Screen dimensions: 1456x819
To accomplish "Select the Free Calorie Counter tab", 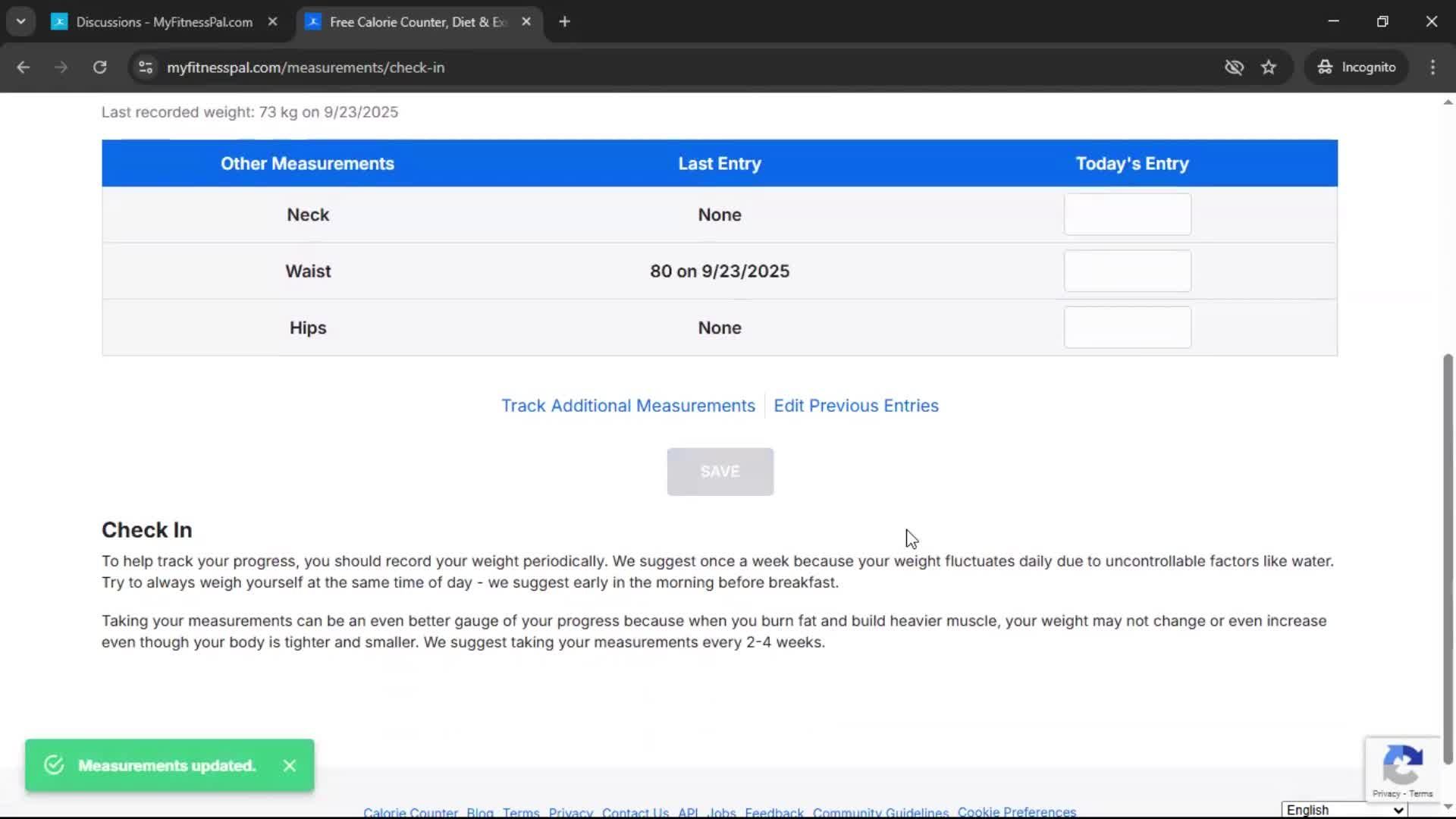I will [x=417, y=22].
